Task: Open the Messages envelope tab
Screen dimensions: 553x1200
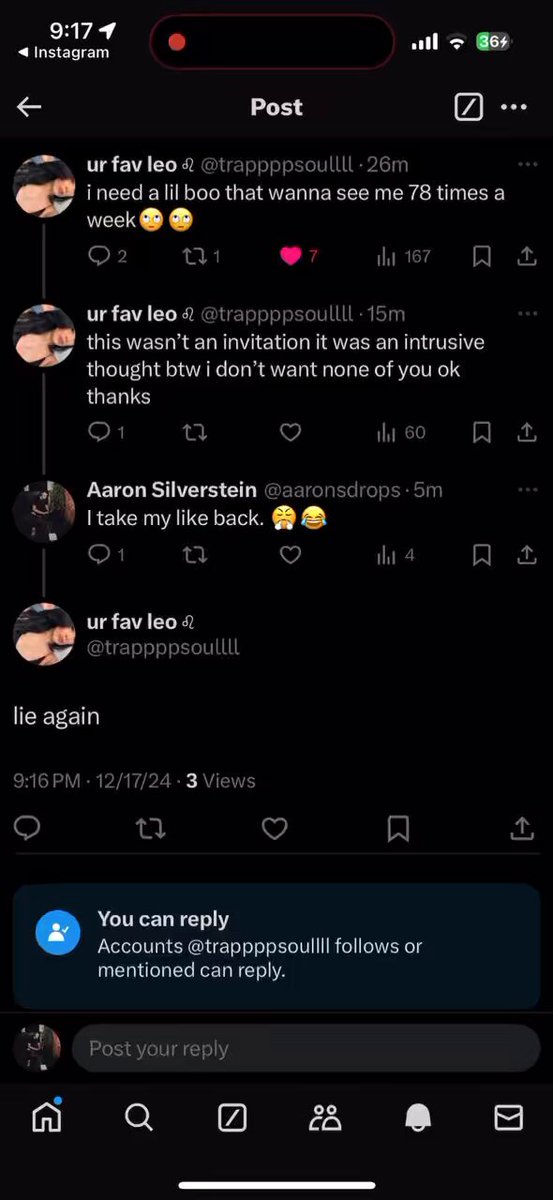Action: click(x=509, y=1117)
